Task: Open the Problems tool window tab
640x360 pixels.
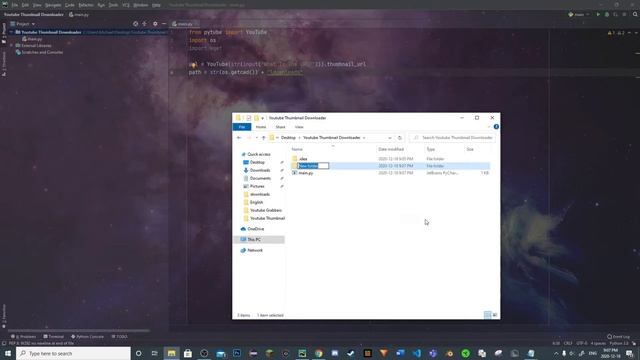Action: point(24,337)
